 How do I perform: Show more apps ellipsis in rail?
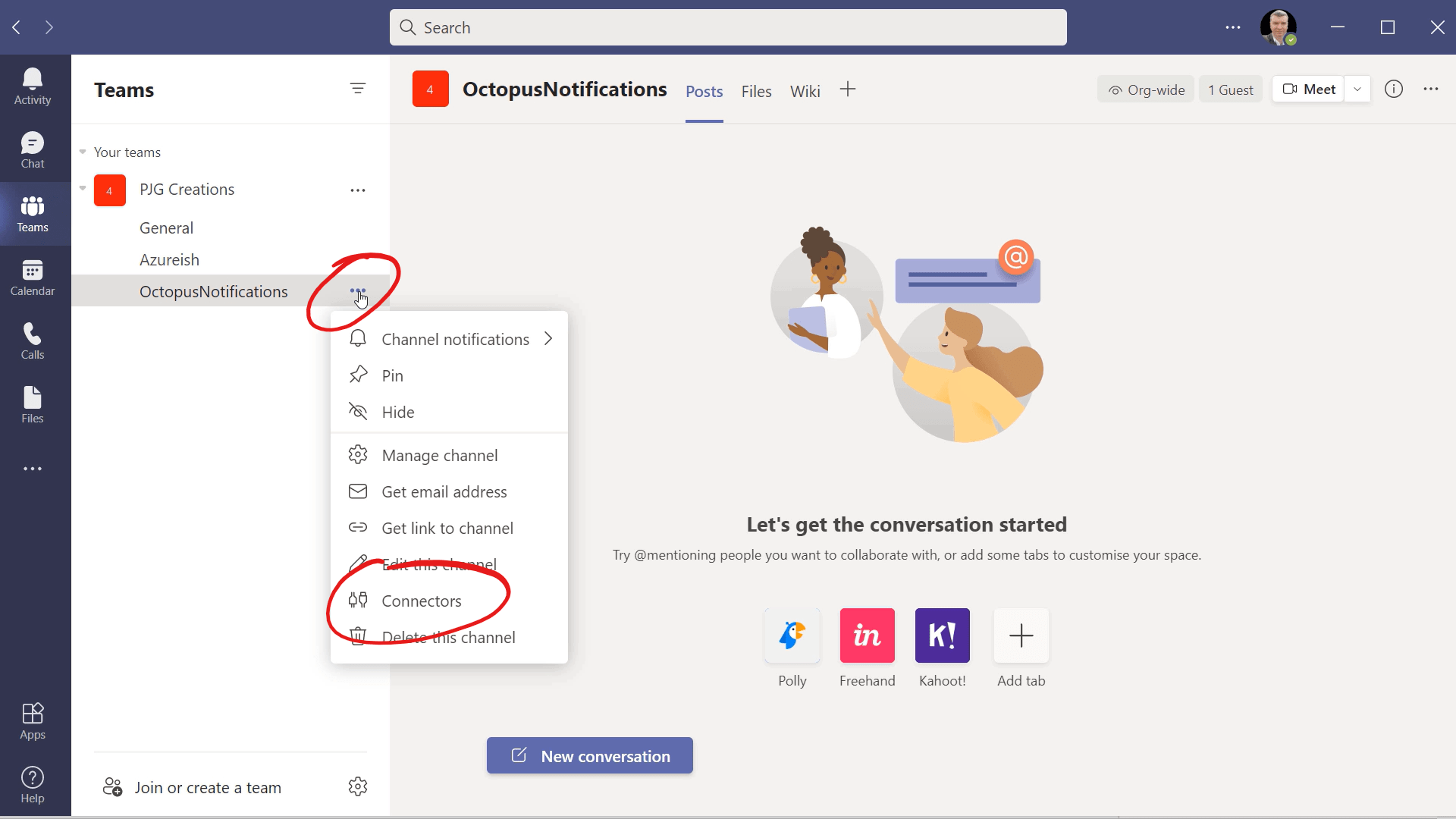pyautogui.click(x=33, y=469)
